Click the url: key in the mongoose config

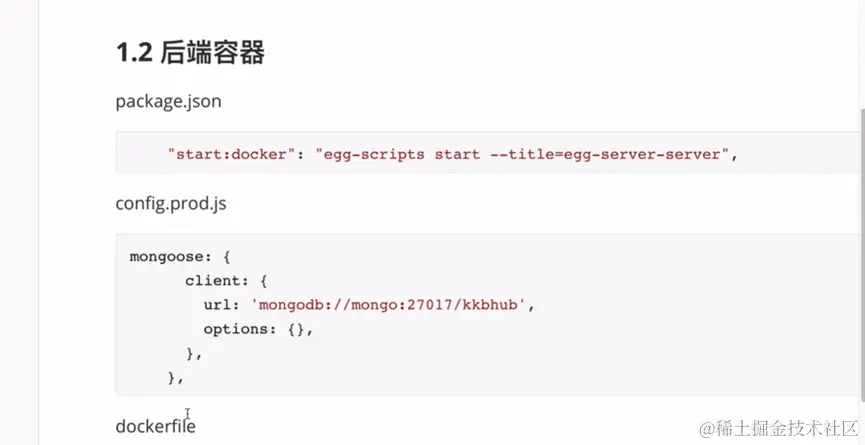(222, 305)
